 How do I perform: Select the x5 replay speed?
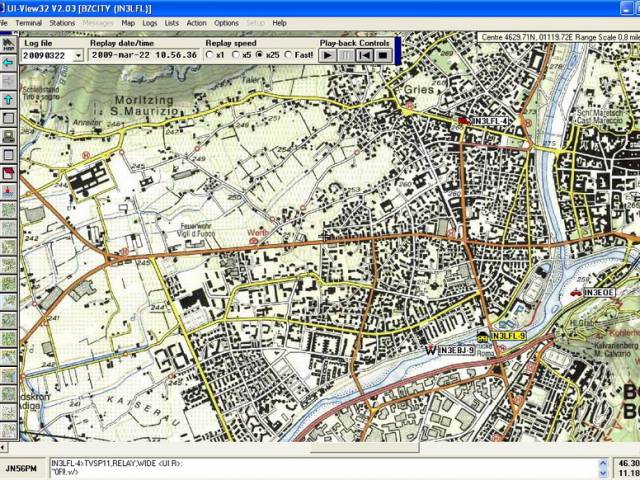236,54
